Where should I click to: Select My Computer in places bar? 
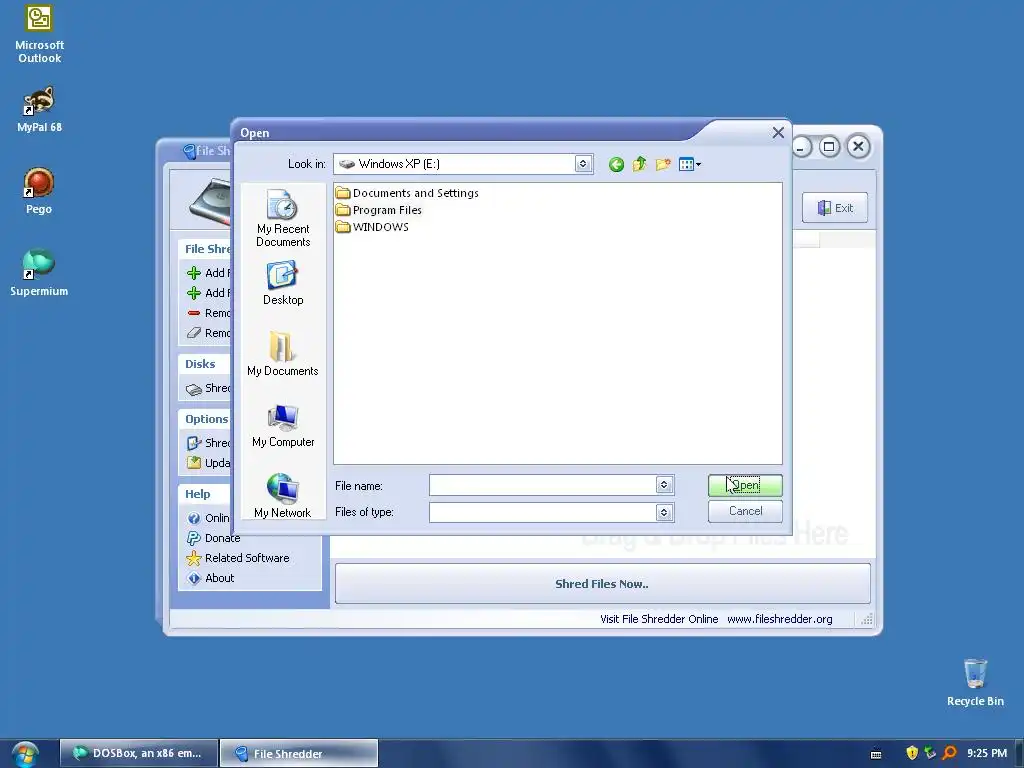click(x=283, y=426)
